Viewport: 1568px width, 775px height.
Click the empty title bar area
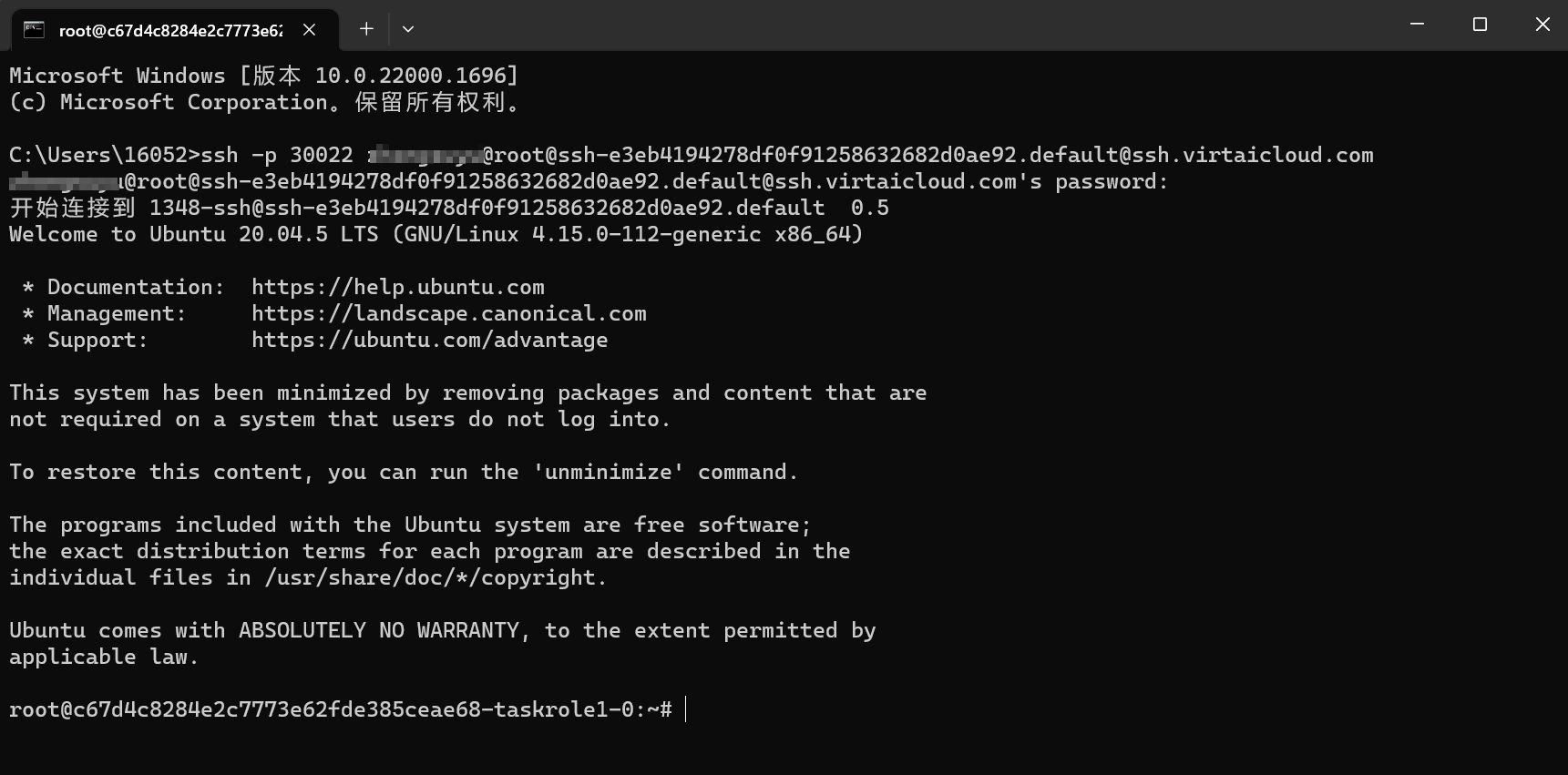[911, 25]
